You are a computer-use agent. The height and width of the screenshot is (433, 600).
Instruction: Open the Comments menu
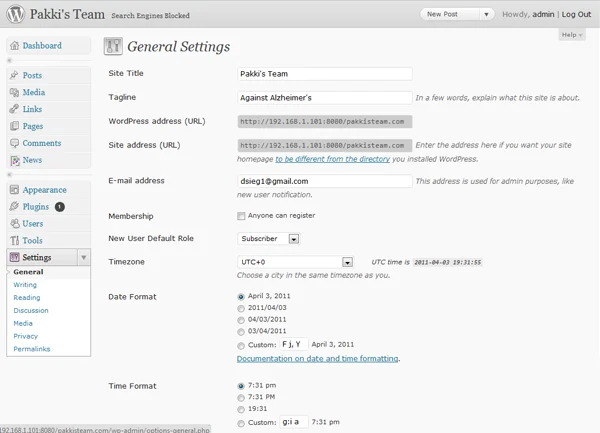point(42,143)
